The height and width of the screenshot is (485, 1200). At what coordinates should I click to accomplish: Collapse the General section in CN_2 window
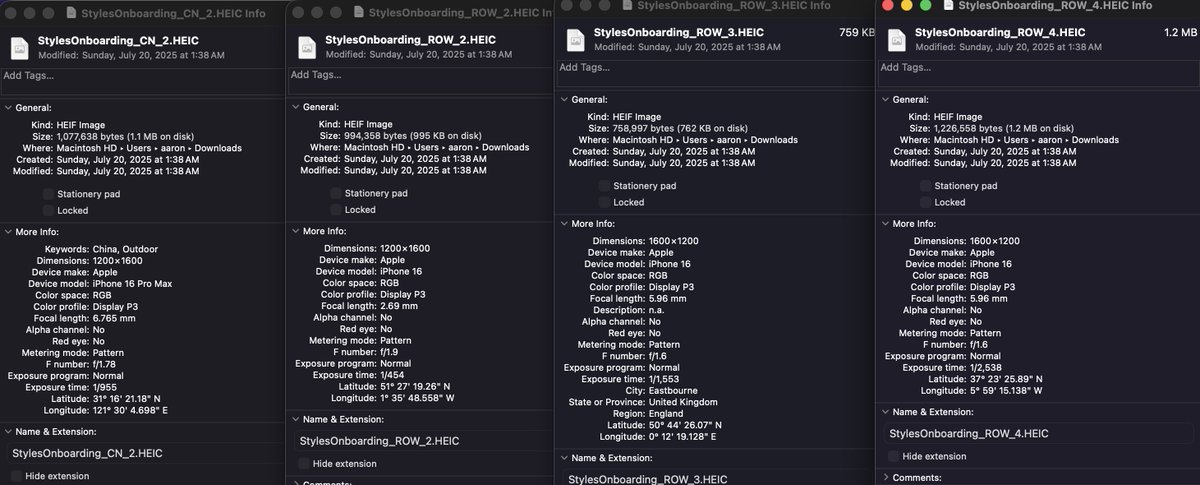(9, 107)
